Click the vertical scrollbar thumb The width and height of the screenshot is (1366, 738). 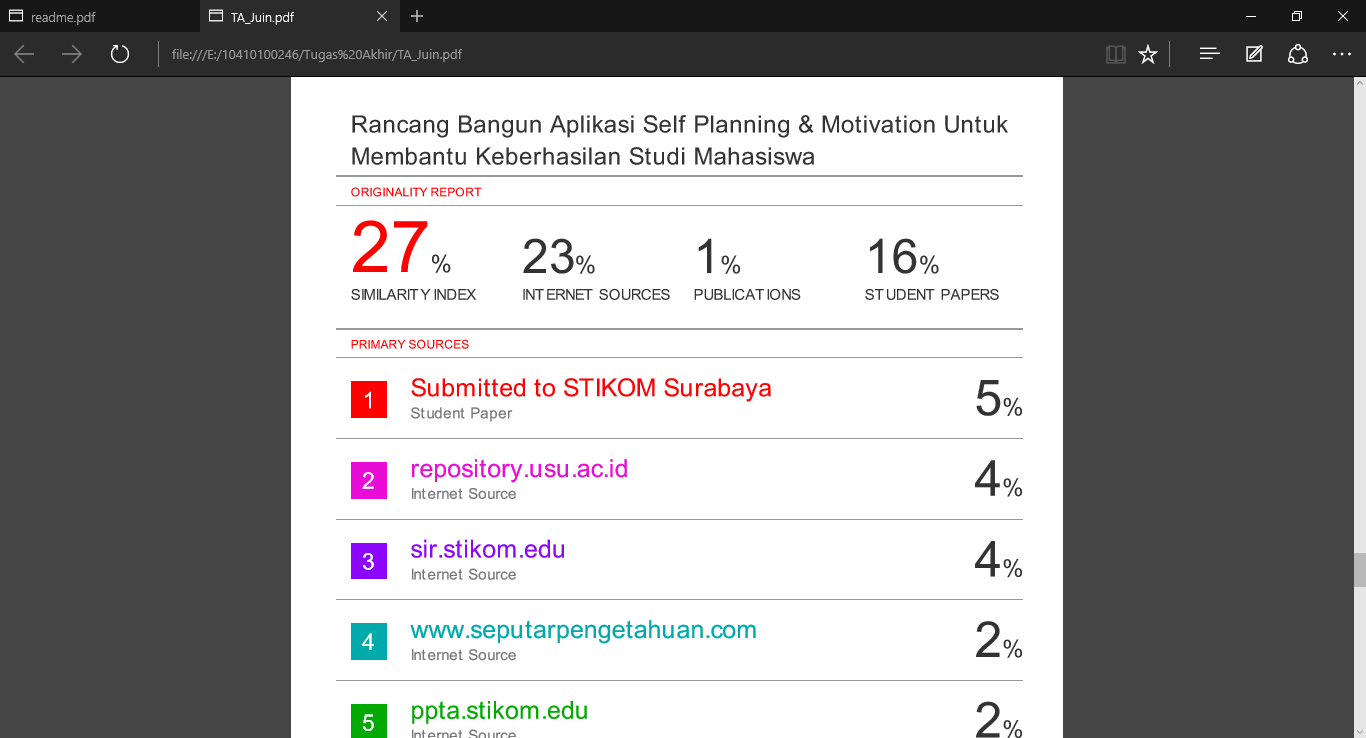(x=1359, y=570)
